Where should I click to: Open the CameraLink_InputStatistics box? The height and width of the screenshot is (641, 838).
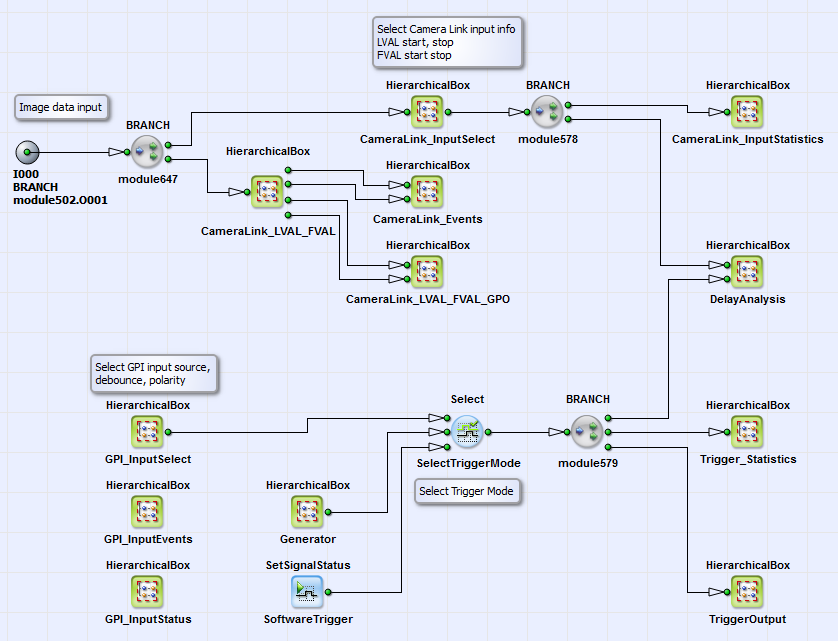tap(747, 113)
